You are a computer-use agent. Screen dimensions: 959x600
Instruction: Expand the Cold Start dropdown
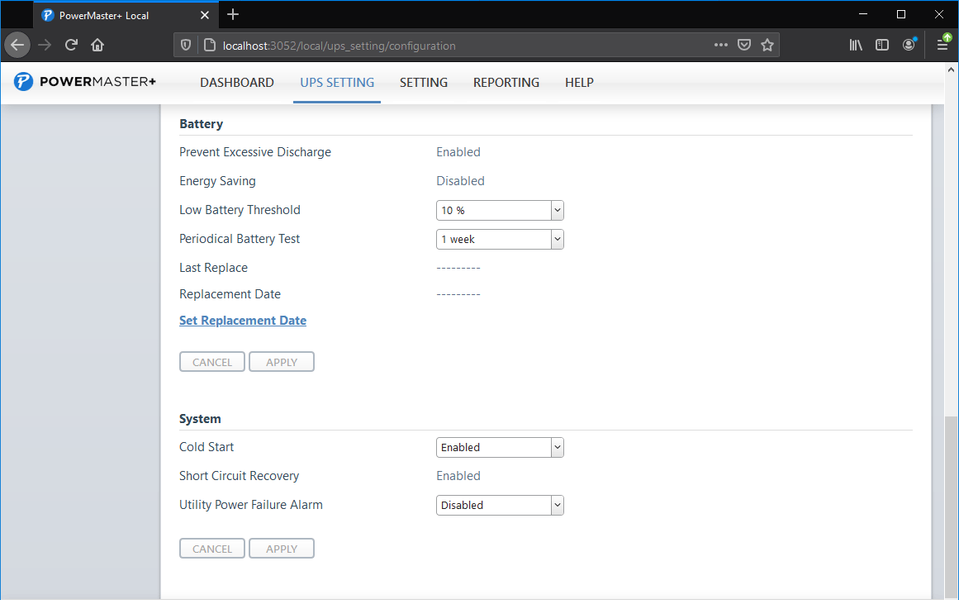[500, 447]
